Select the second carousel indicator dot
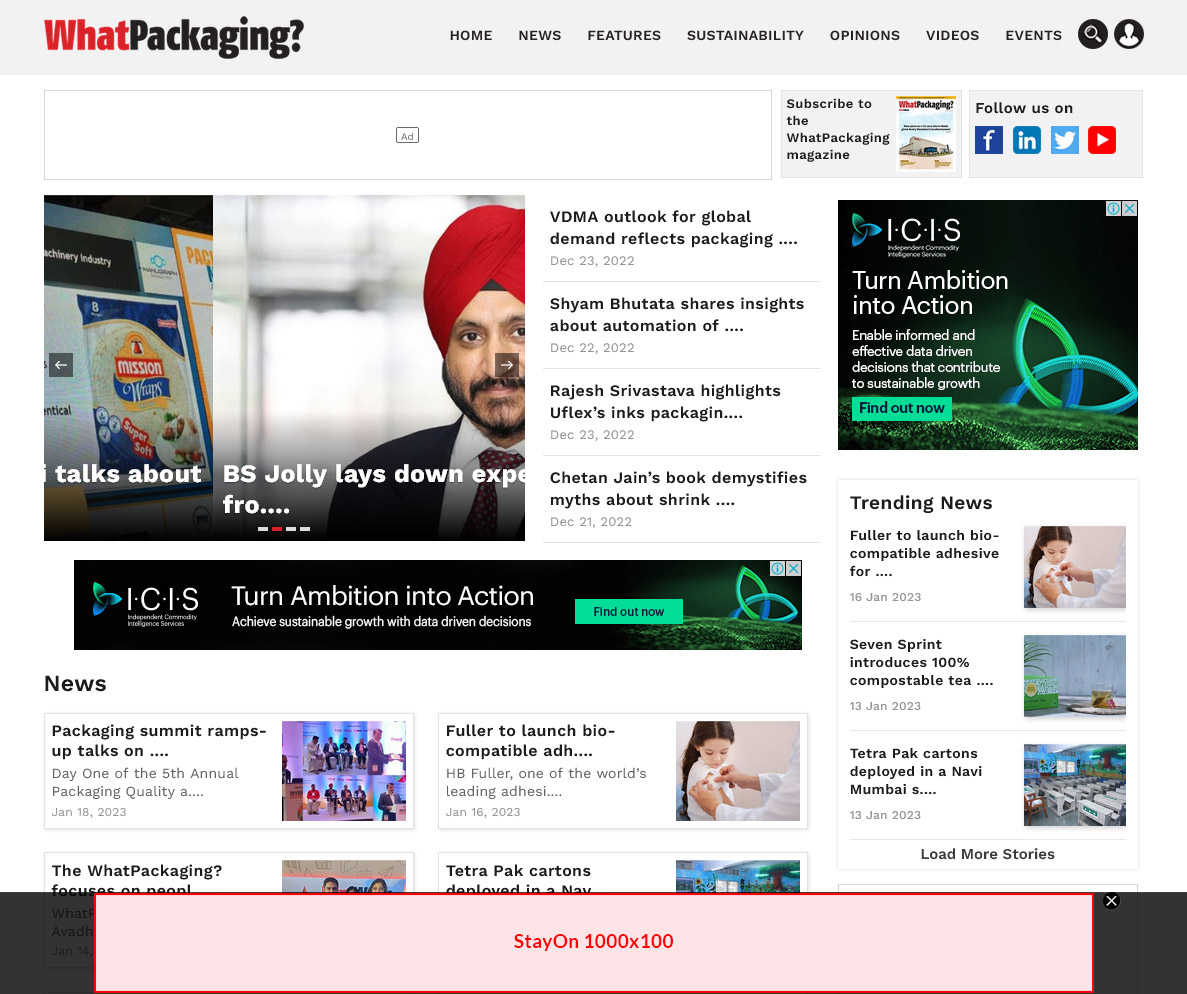 pos(277,528)
